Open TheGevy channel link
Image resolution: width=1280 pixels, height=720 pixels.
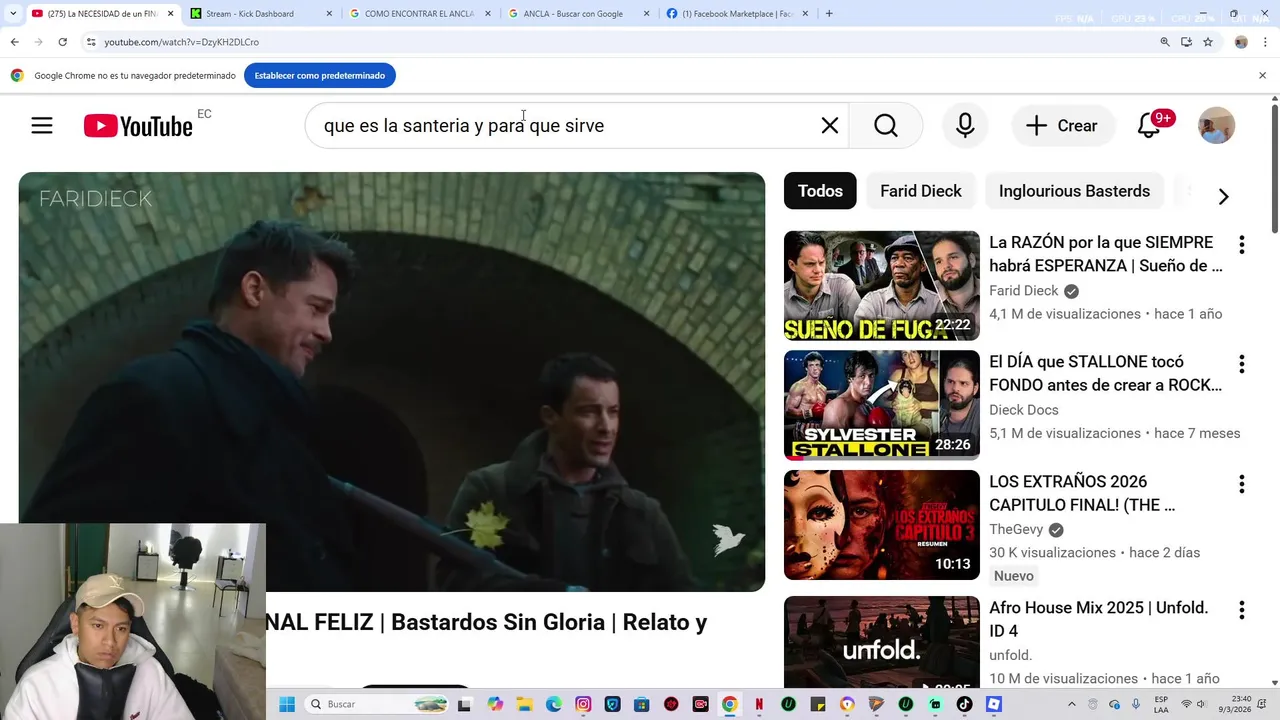[1016, 530]
